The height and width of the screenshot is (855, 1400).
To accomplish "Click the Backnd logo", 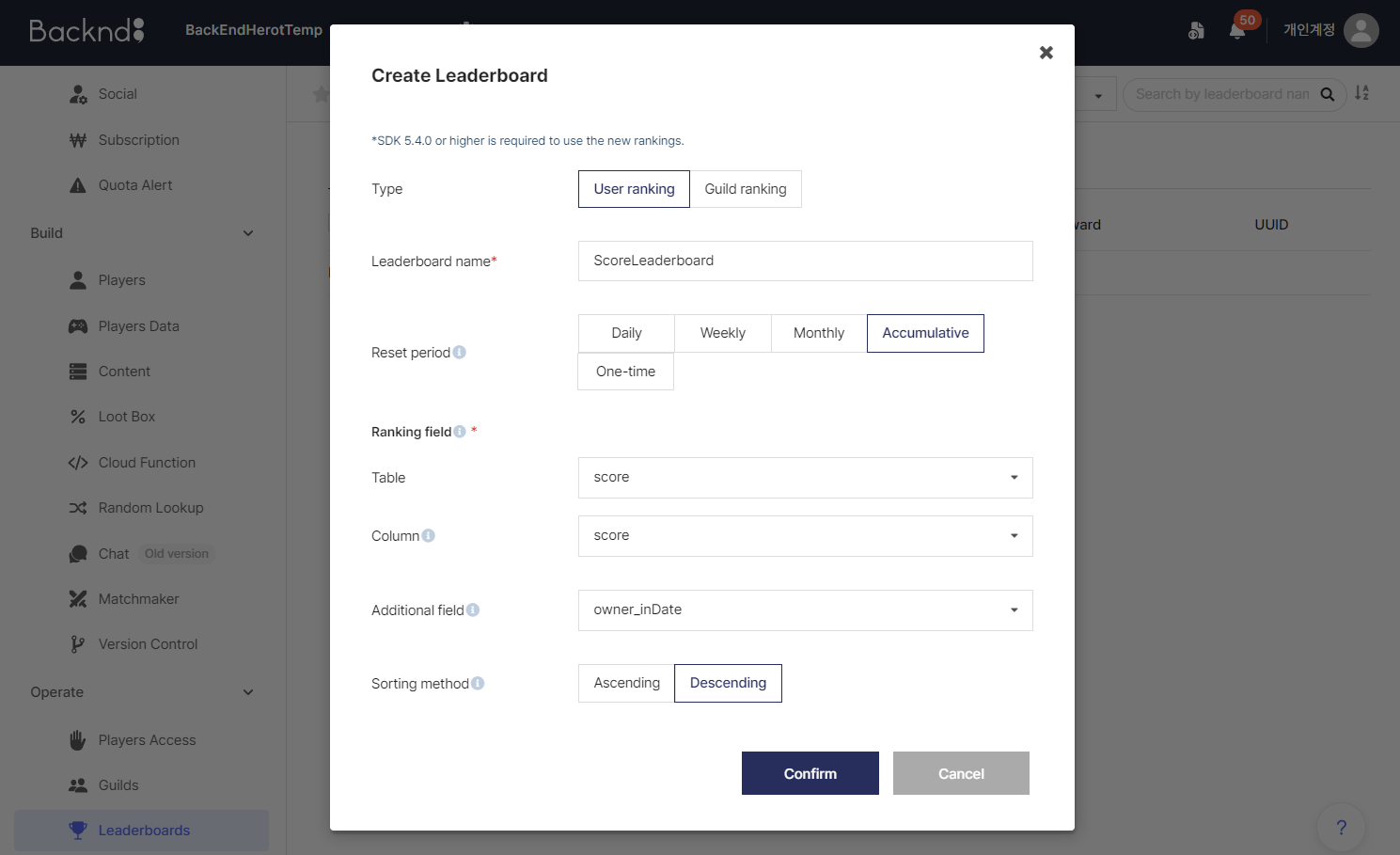I will [87, 30].
